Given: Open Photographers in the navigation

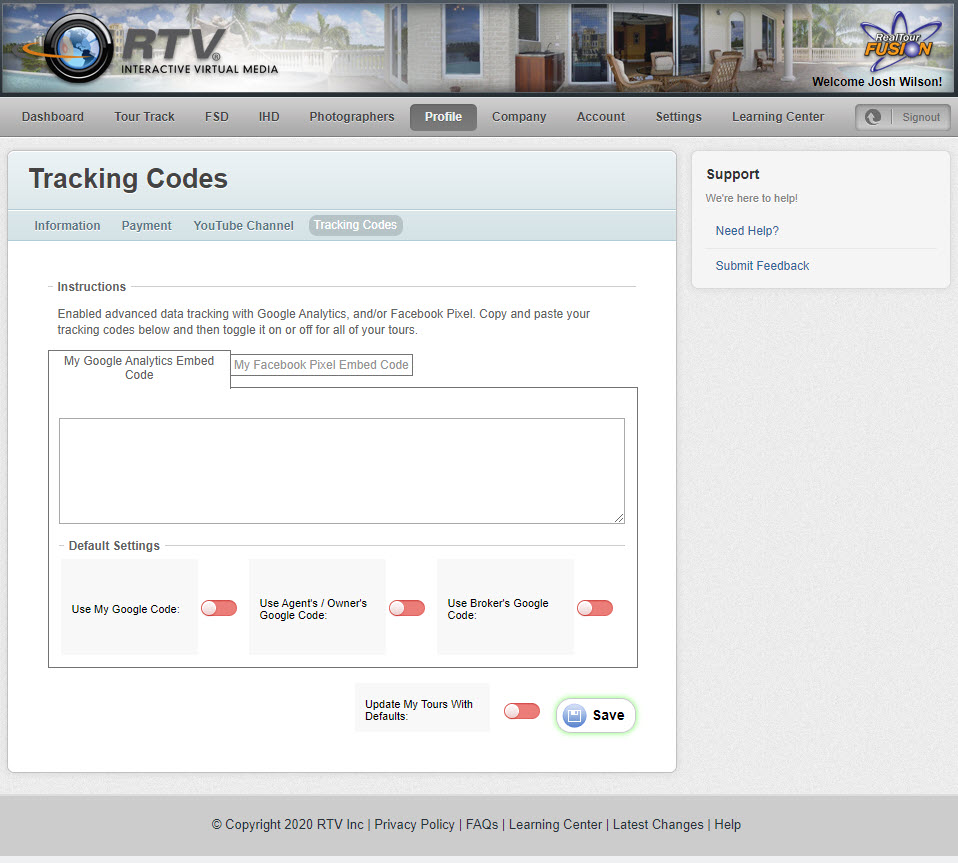Looking at the screenshot, I should coord(352,117).
